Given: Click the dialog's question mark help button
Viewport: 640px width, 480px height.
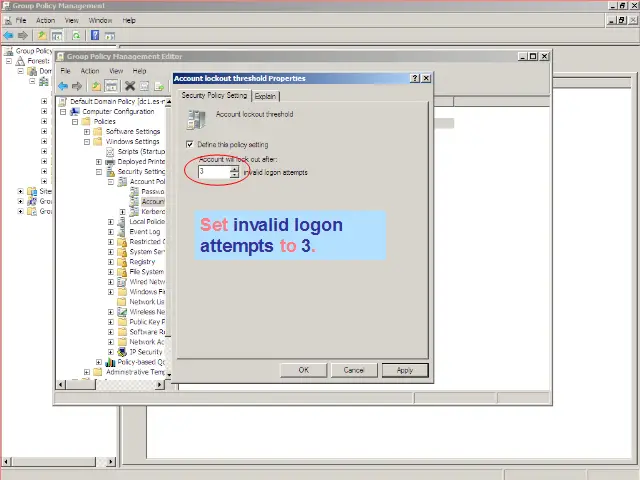Looking at the screenshot, I should click(x=415, y=78).
